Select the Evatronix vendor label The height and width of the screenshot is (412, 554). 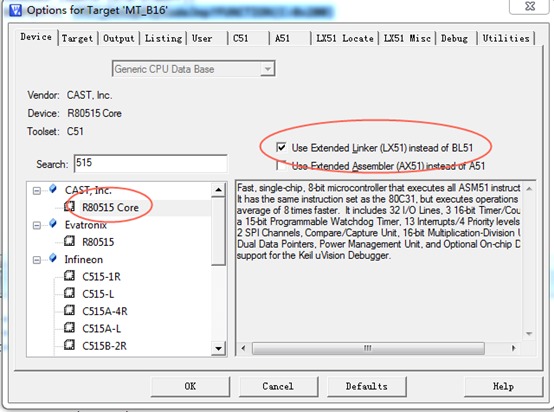[x=86, y=225]
